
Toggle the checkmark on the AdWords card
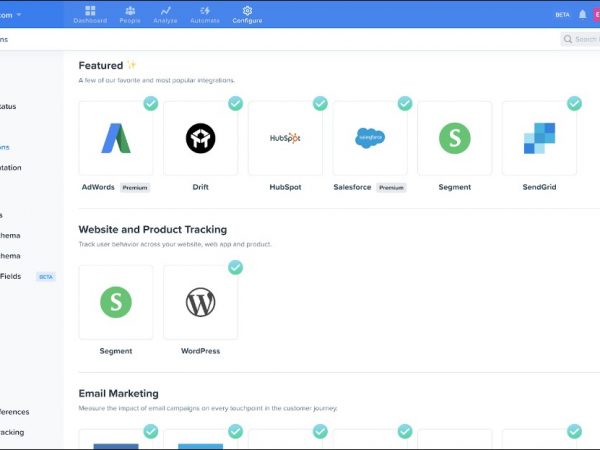click(150, 103)
